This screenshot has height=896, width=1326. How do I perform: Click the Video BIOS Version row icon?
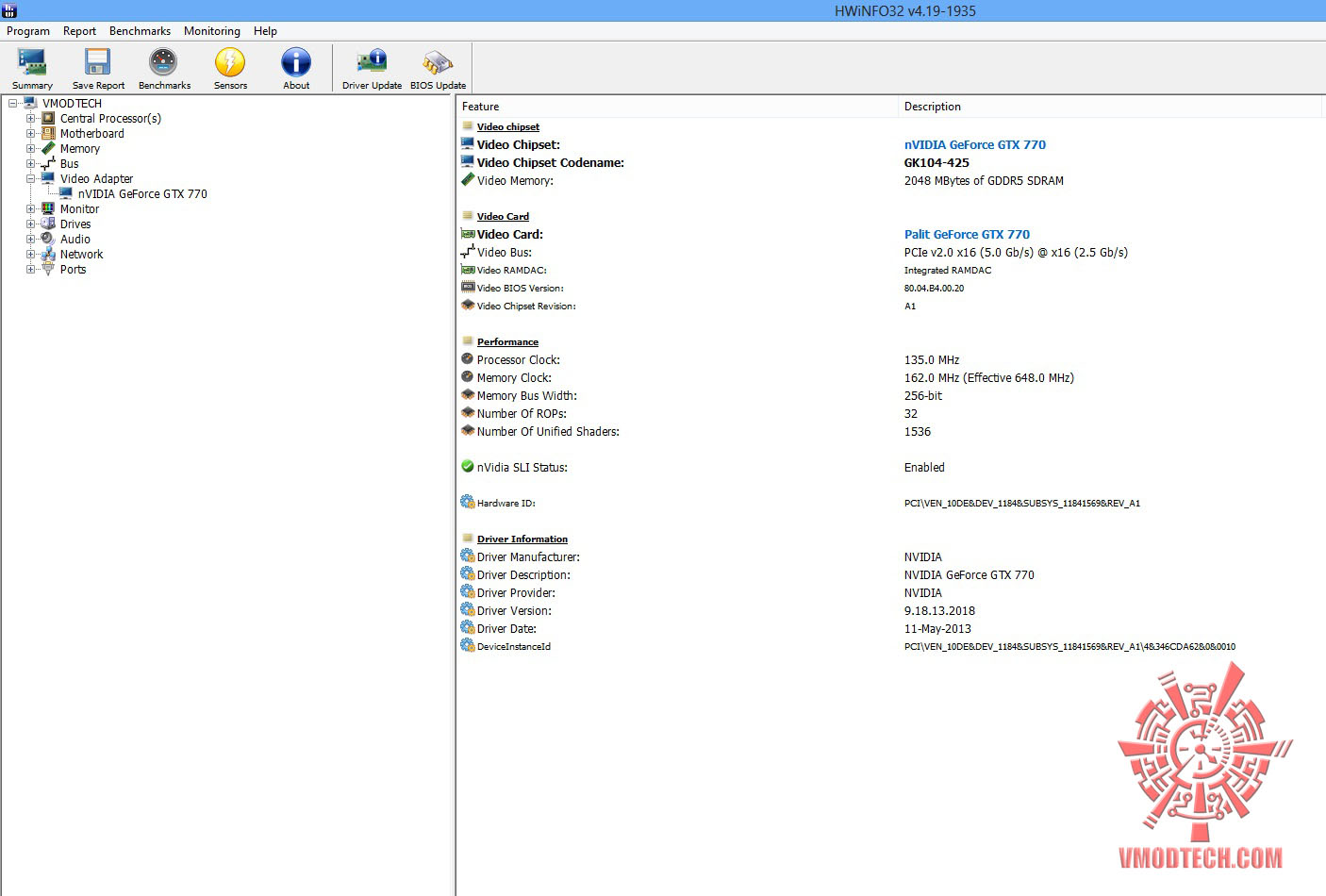467,287
